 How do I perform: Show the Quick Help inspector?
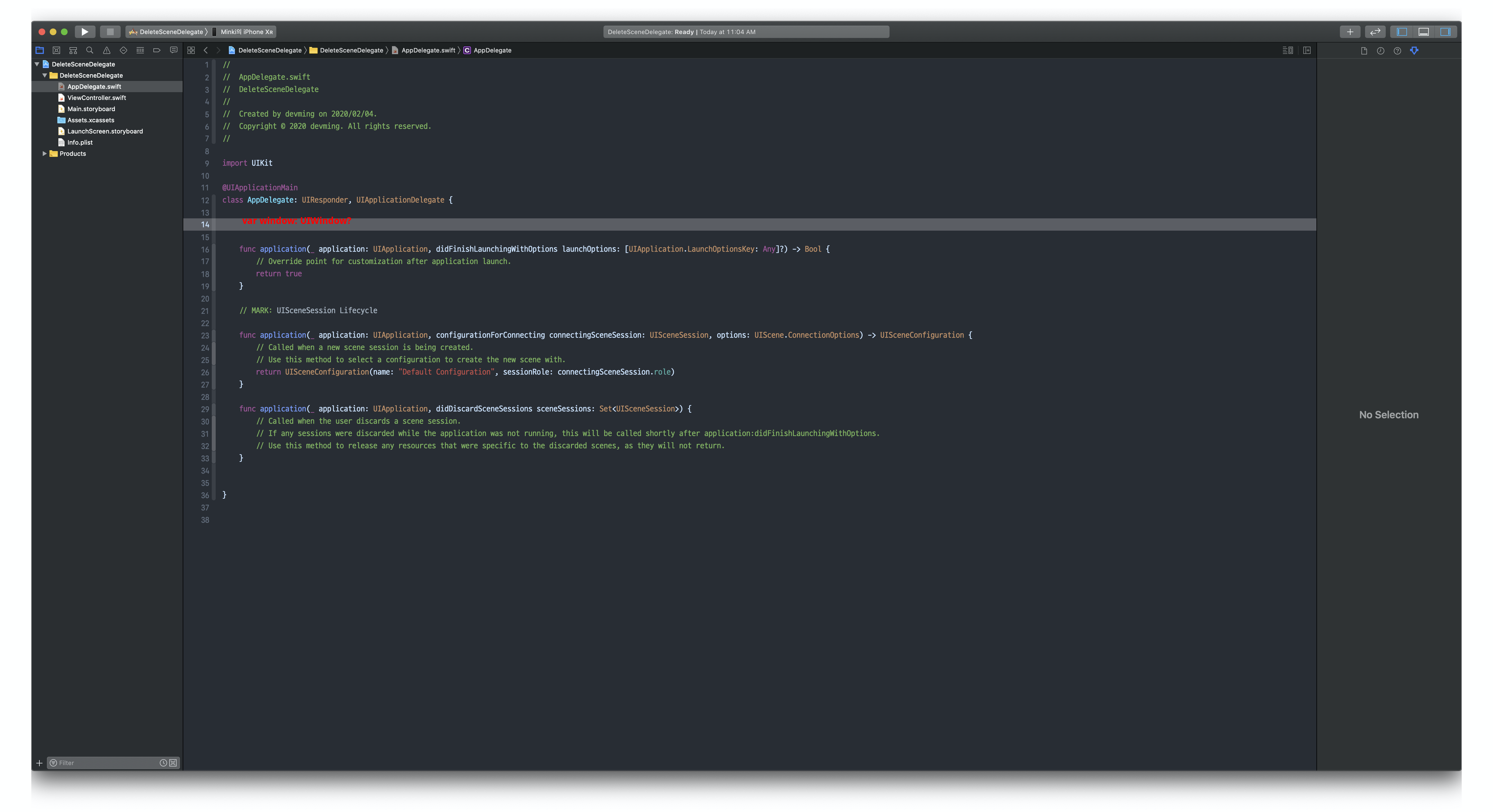[1397, 51]
